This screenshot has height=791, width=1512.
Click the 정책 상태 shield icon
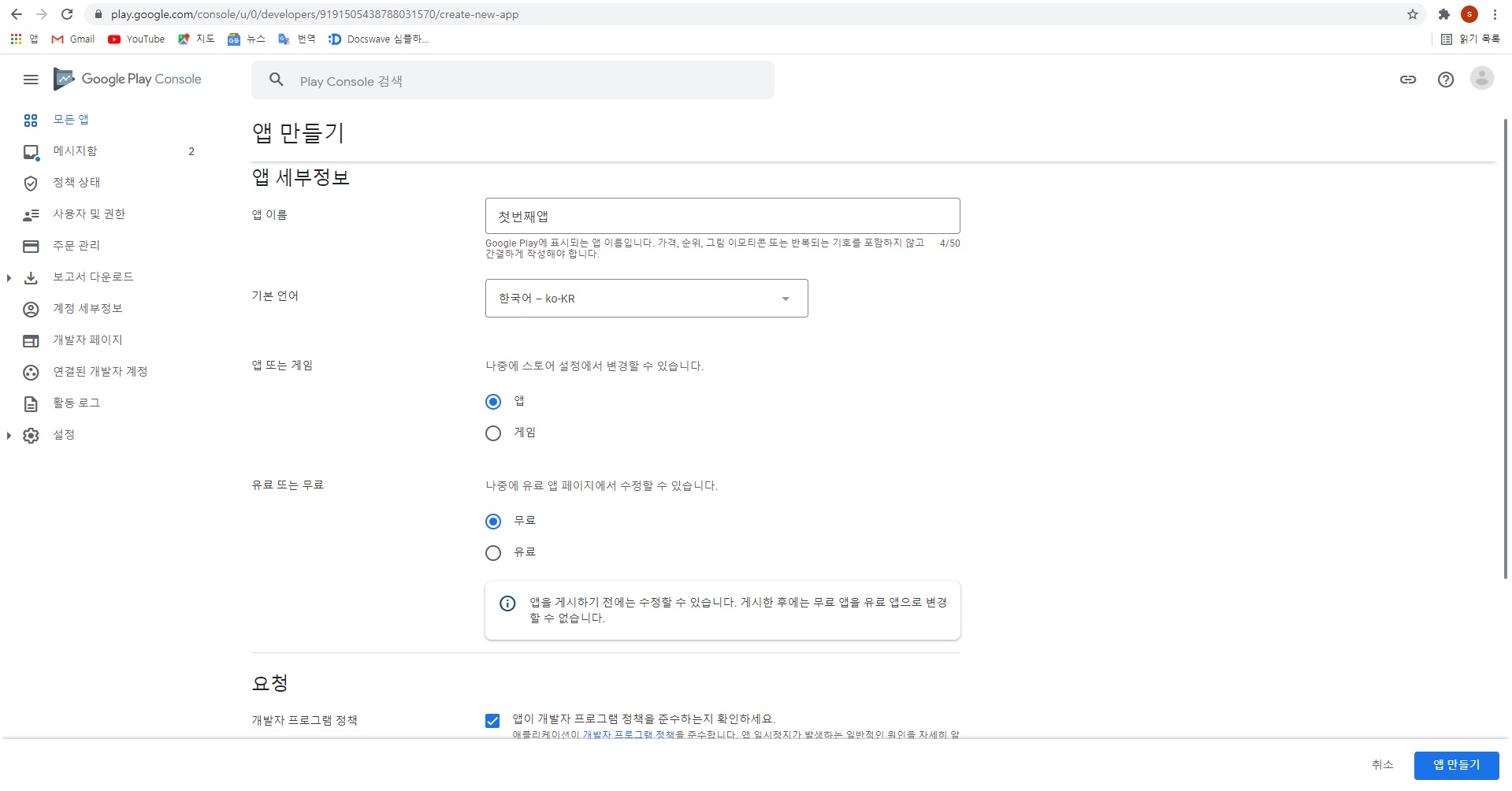coord(31,184)
